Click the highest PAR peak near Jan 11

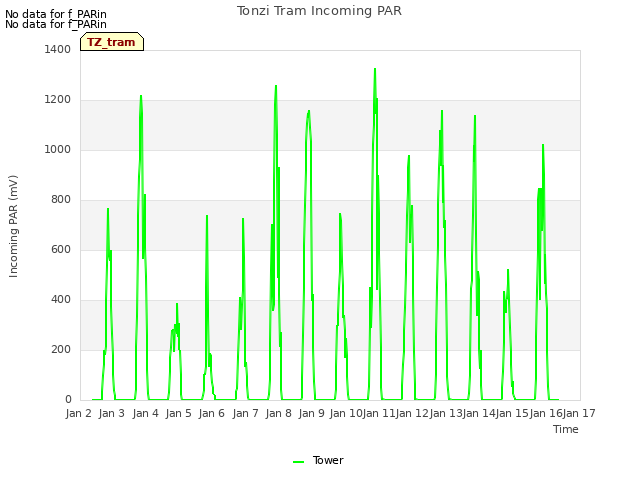pyautogui.click(x=375, y=69)
